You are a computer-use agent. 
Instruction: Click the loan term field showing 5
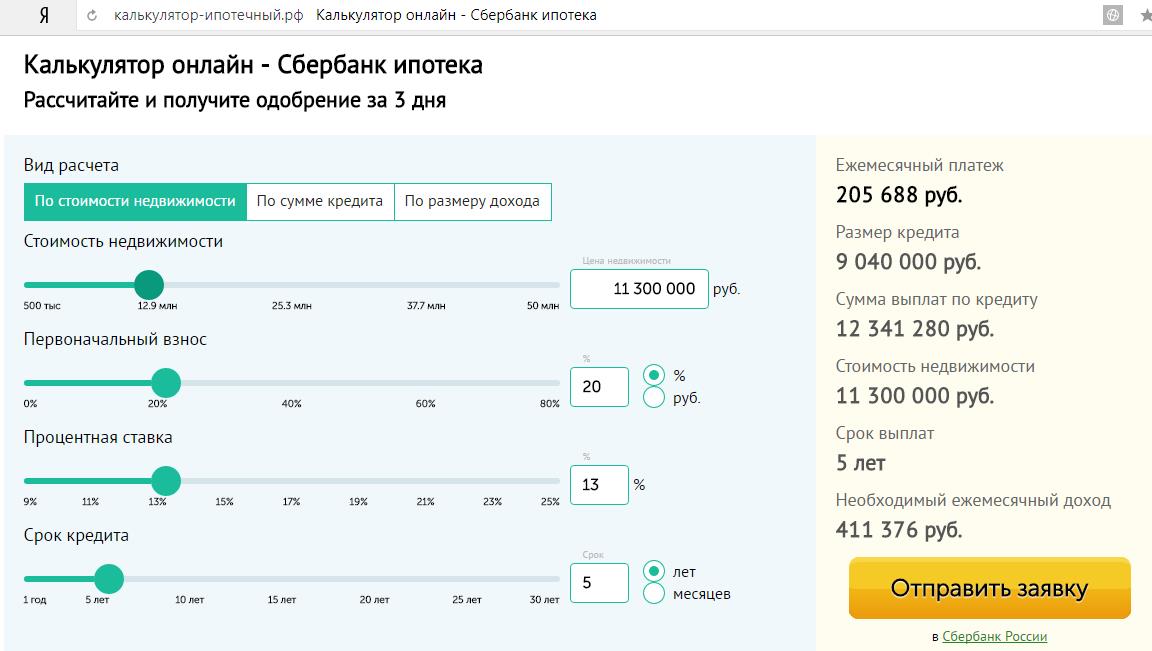(x=600, y=583)
